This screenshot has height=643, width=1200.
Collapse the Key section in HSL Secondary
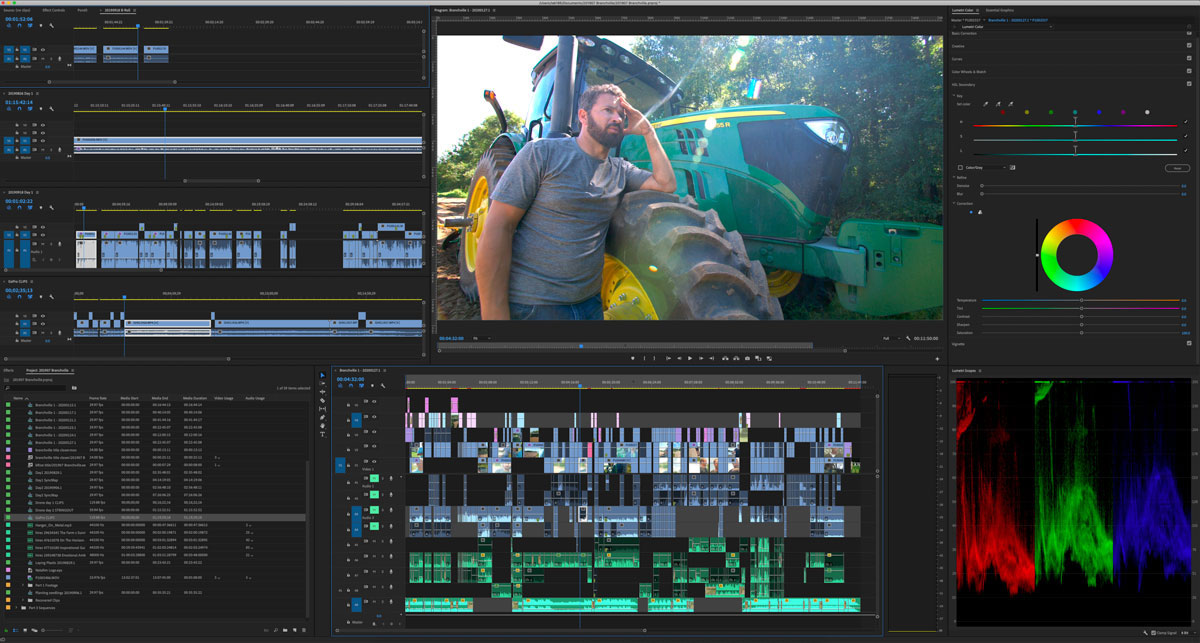(x=954, y=96)
